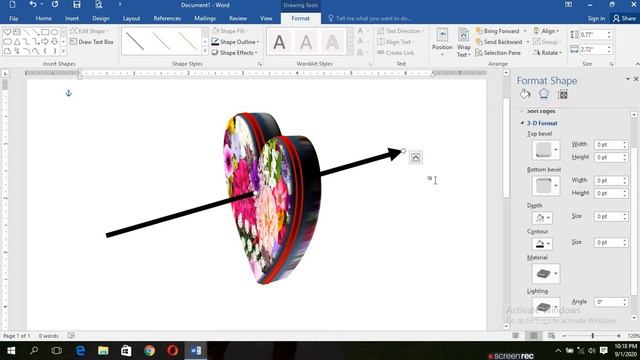Open the Lighting preset dropdown

pos(546,307)
